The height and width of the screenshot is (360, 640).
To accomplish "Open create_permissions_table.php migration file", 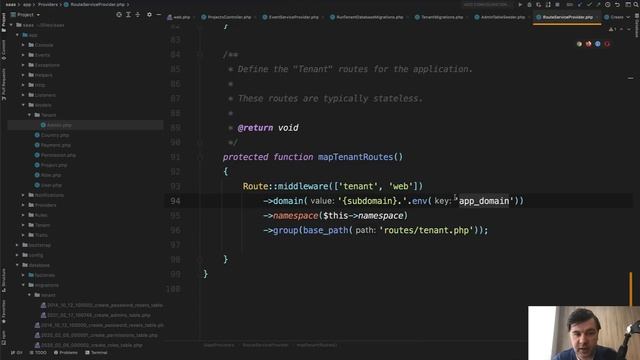I will tap(96, 335).
